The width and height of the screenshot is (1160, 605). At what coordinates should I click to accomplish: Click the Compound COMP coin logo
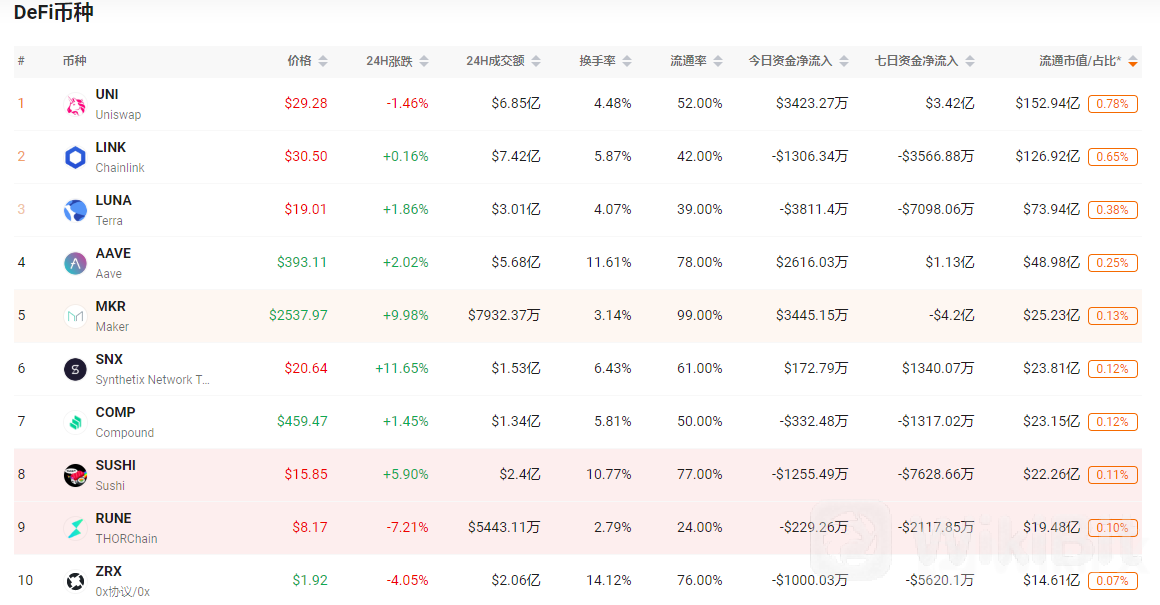pos(75,422)
